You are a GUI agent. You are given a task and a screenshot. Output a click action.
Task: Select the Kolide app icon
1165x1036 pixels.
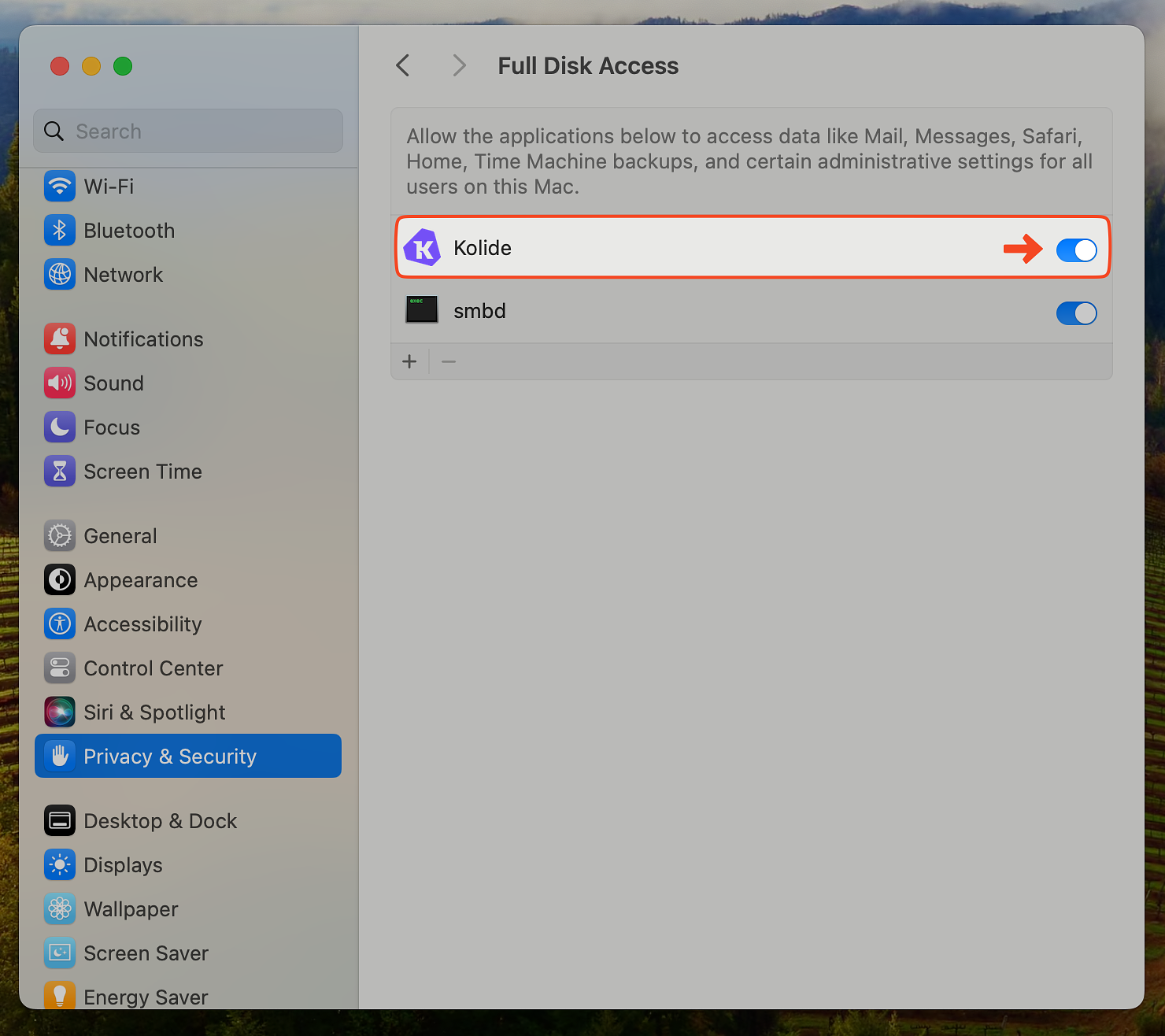[x=422, y=247]
